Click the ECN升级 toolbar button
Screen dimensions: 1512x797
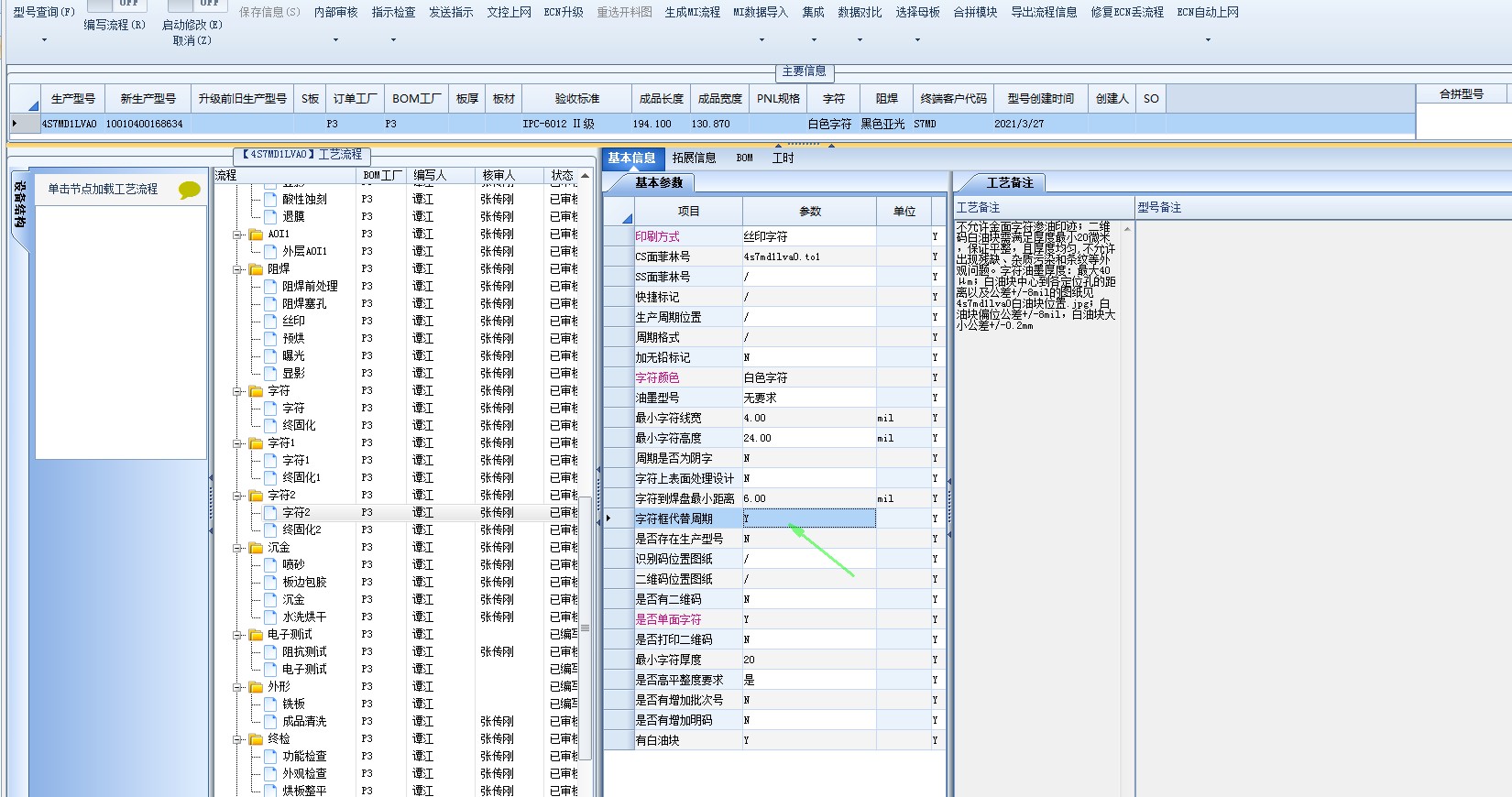coord(564,12)
